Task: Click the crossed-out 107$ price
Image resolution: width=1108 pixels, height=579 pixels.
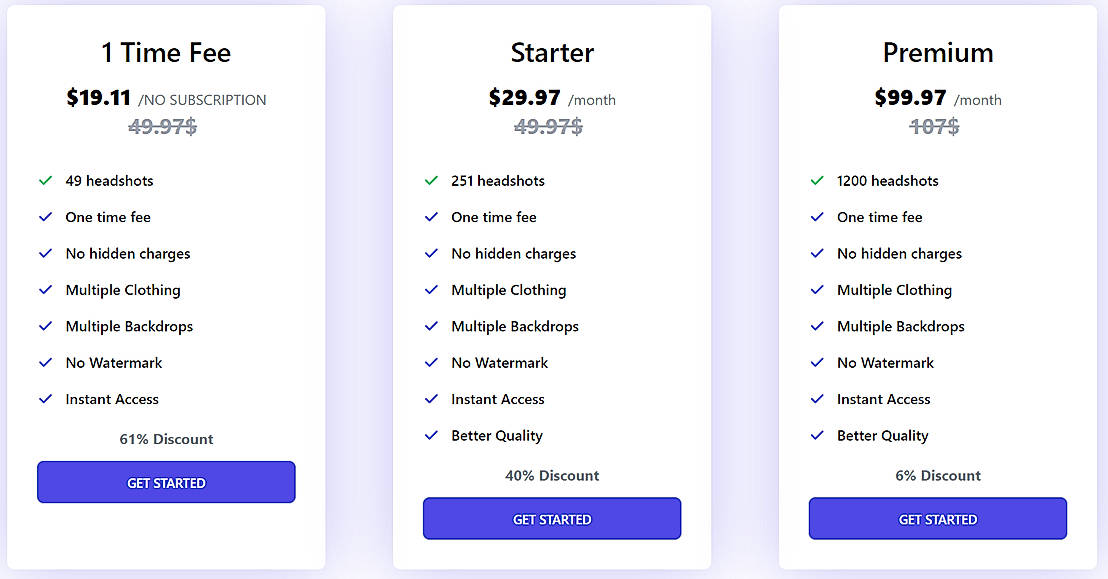Action: pos(934,127)
